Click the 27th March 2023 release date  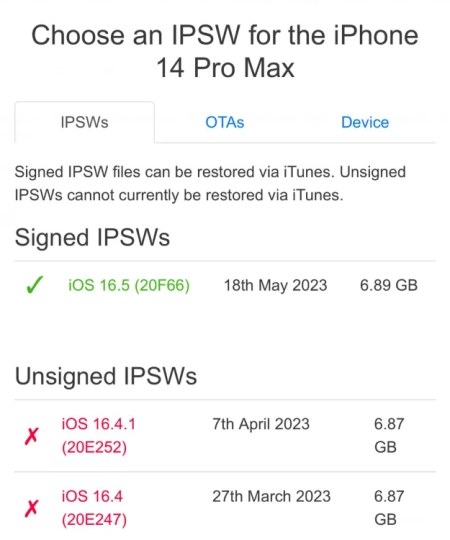[x=271, y=496]
